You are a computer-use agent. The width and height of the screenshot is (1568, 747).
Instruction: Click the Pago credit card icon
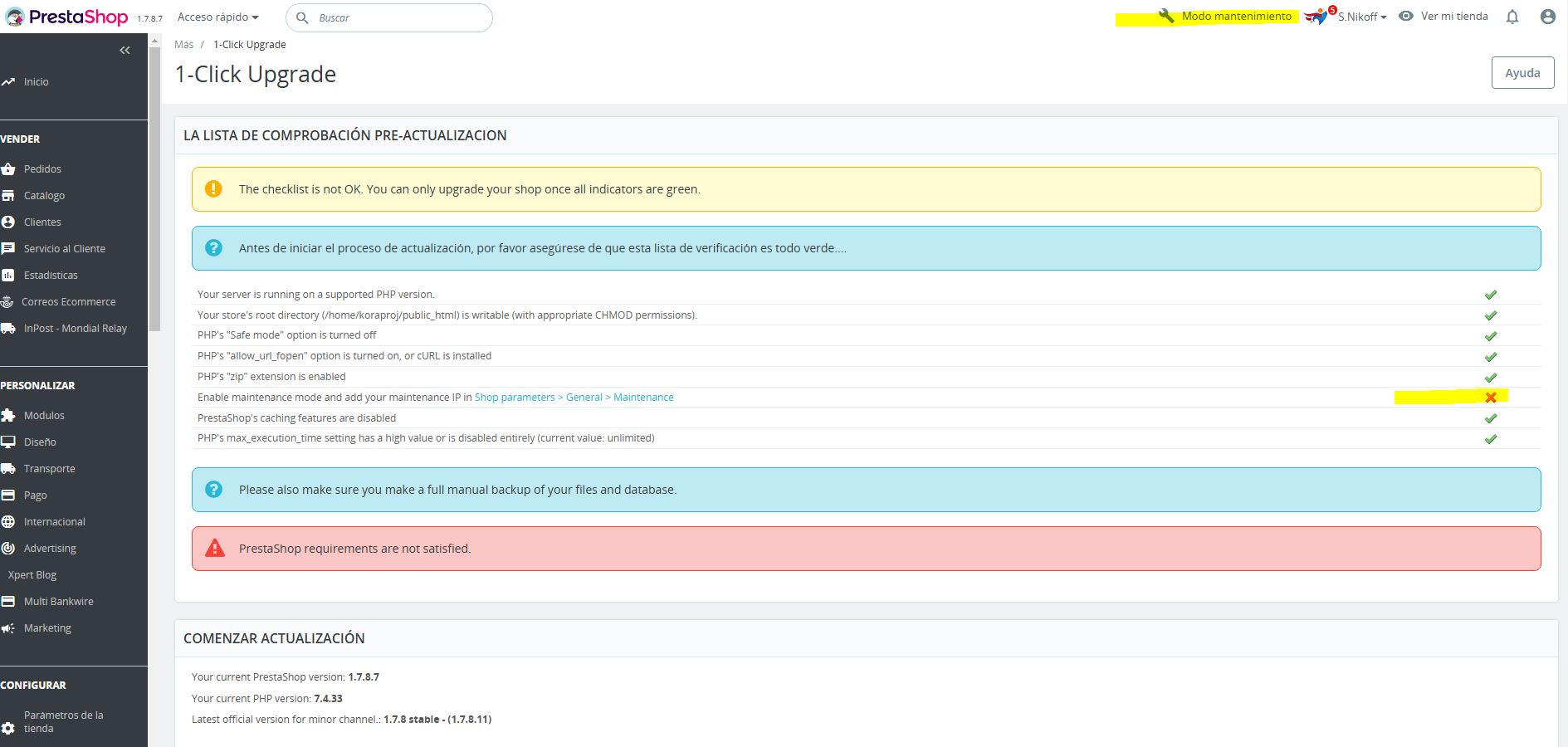click(x=8, y=495)
